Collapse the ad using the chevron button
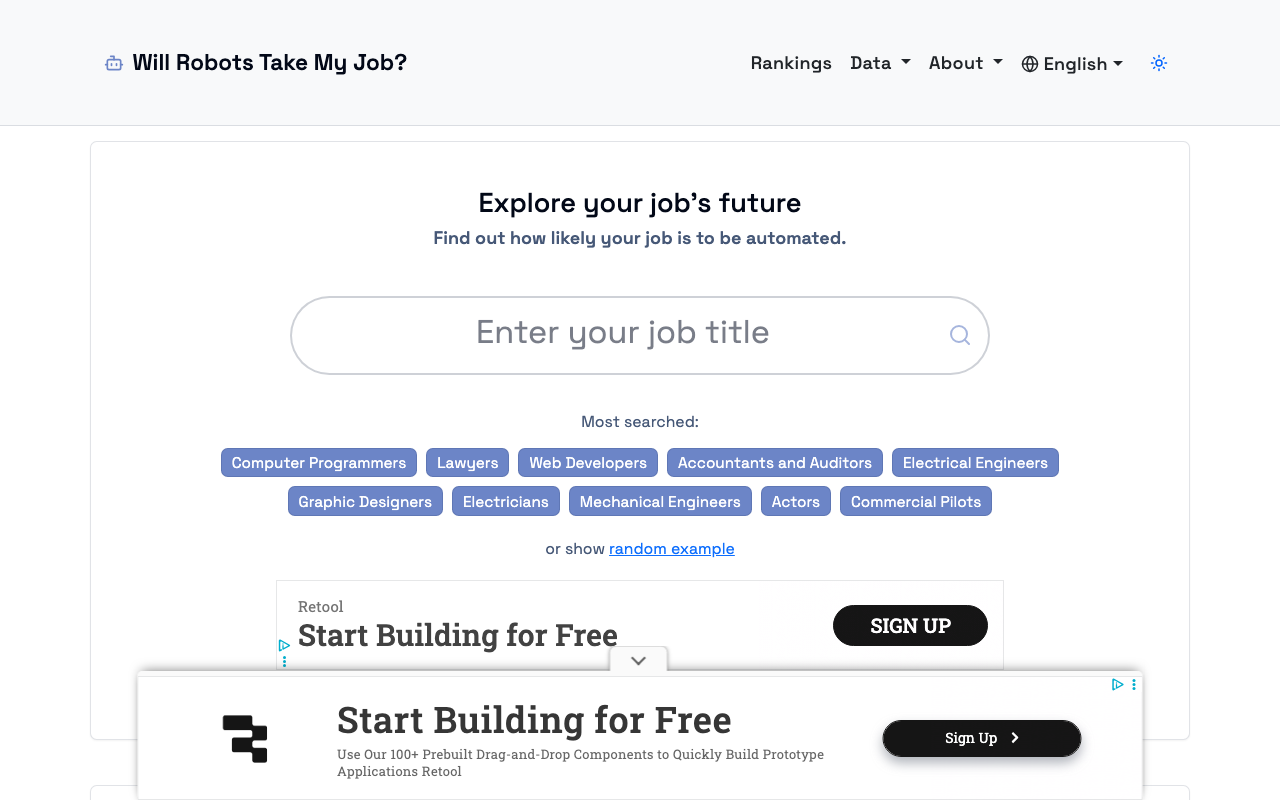 click(638, 660)
